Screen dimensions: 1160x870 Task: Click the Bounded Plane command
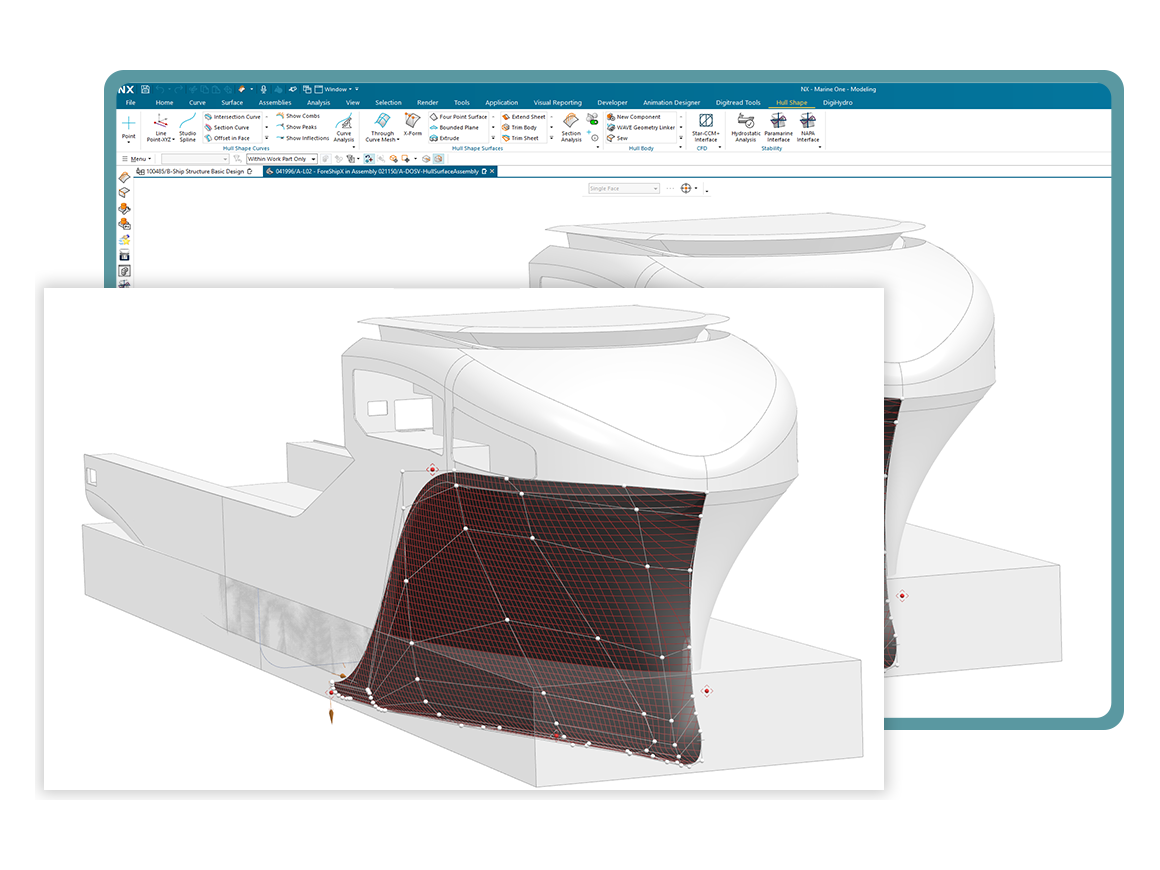pos(454,127)
